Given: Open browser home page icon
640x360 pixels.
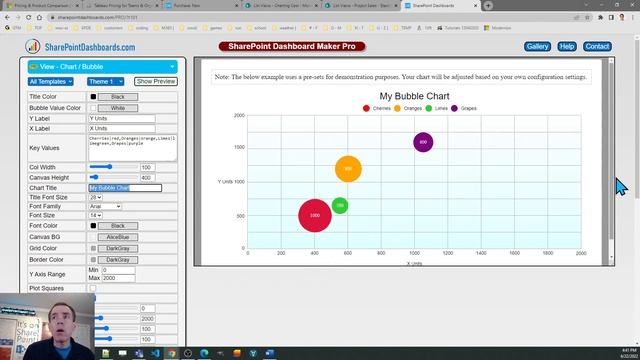Looking at the screenshot, I should pyautogui.click(x=39, y=18).
